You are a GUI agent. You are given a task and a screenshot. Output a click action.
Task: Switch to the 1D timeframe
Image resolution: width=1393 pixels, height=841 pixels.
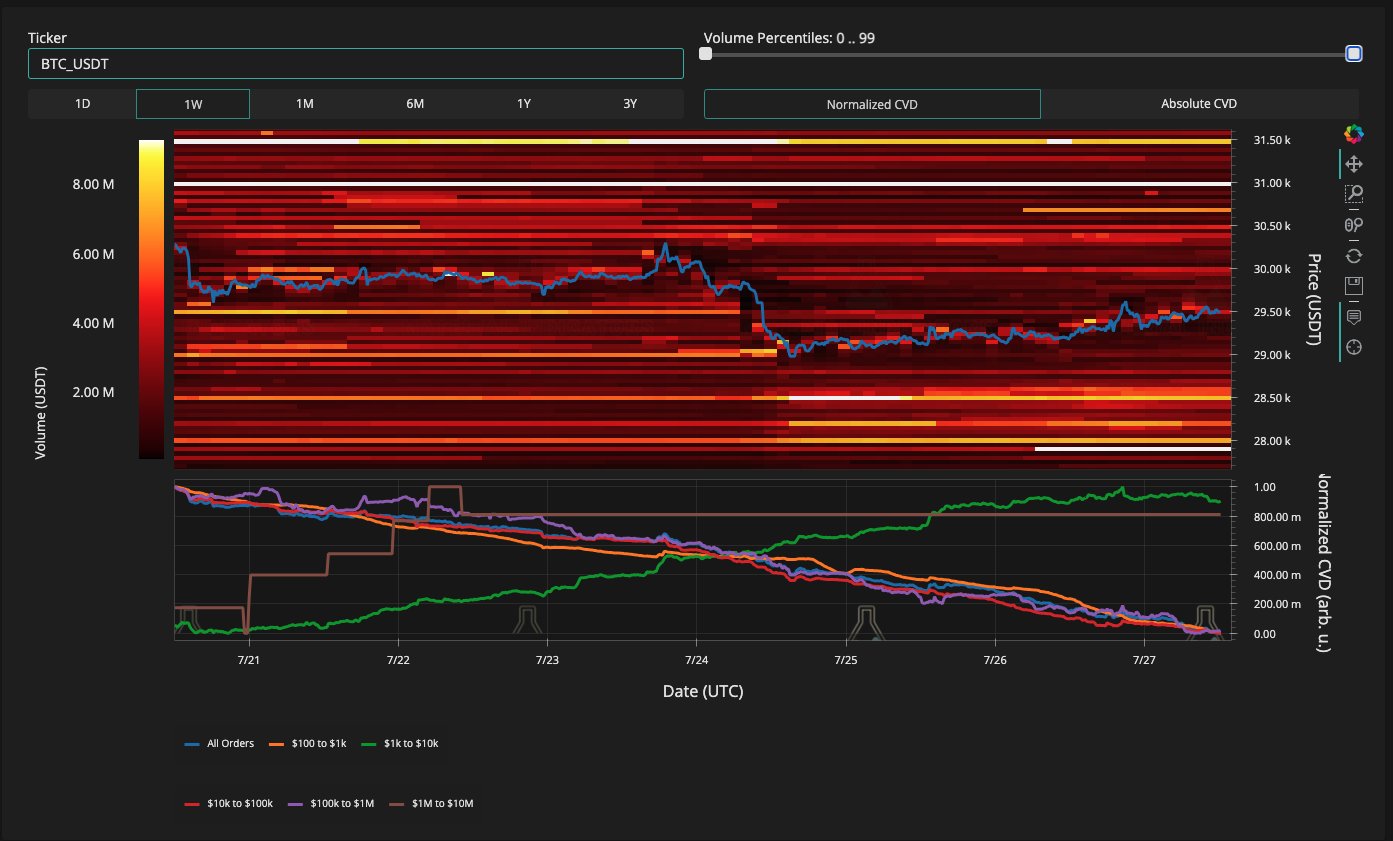tap(82, 104)
